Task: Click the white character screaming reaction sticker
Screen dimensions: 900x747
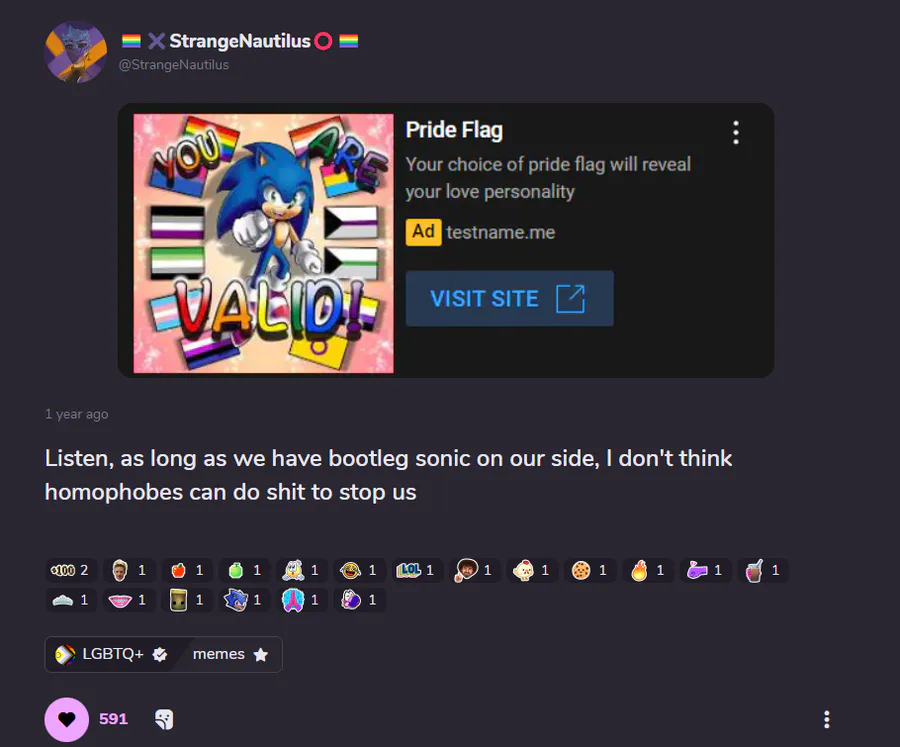Action: [x=302, y=570]
